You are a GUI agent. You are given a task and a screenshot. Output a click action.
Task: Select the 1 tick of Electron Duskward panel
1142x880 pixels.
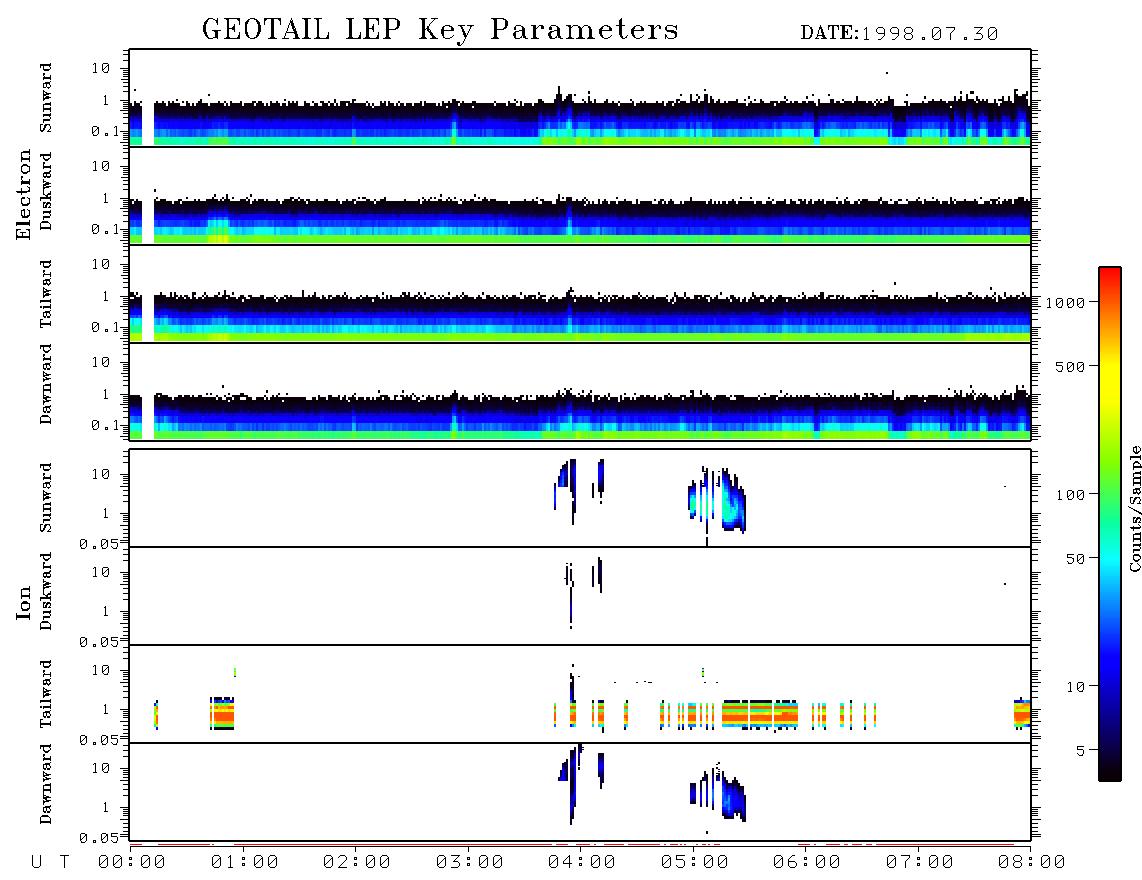pos(106,198)
